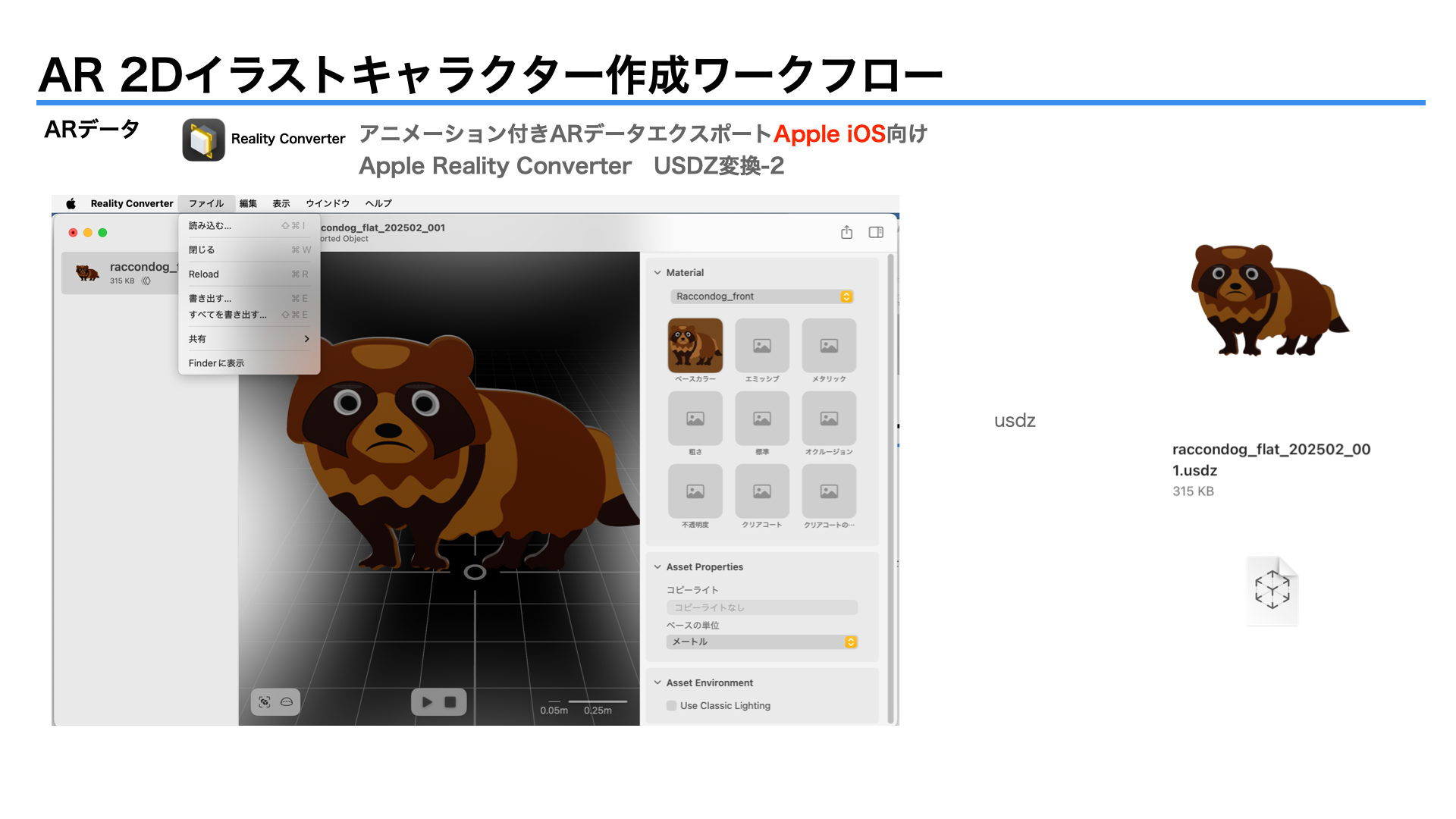This screenshot has height=819, width=1456.
Task: Click the raccoon icon in the sidebar item
Action: (x=88, y=272)
